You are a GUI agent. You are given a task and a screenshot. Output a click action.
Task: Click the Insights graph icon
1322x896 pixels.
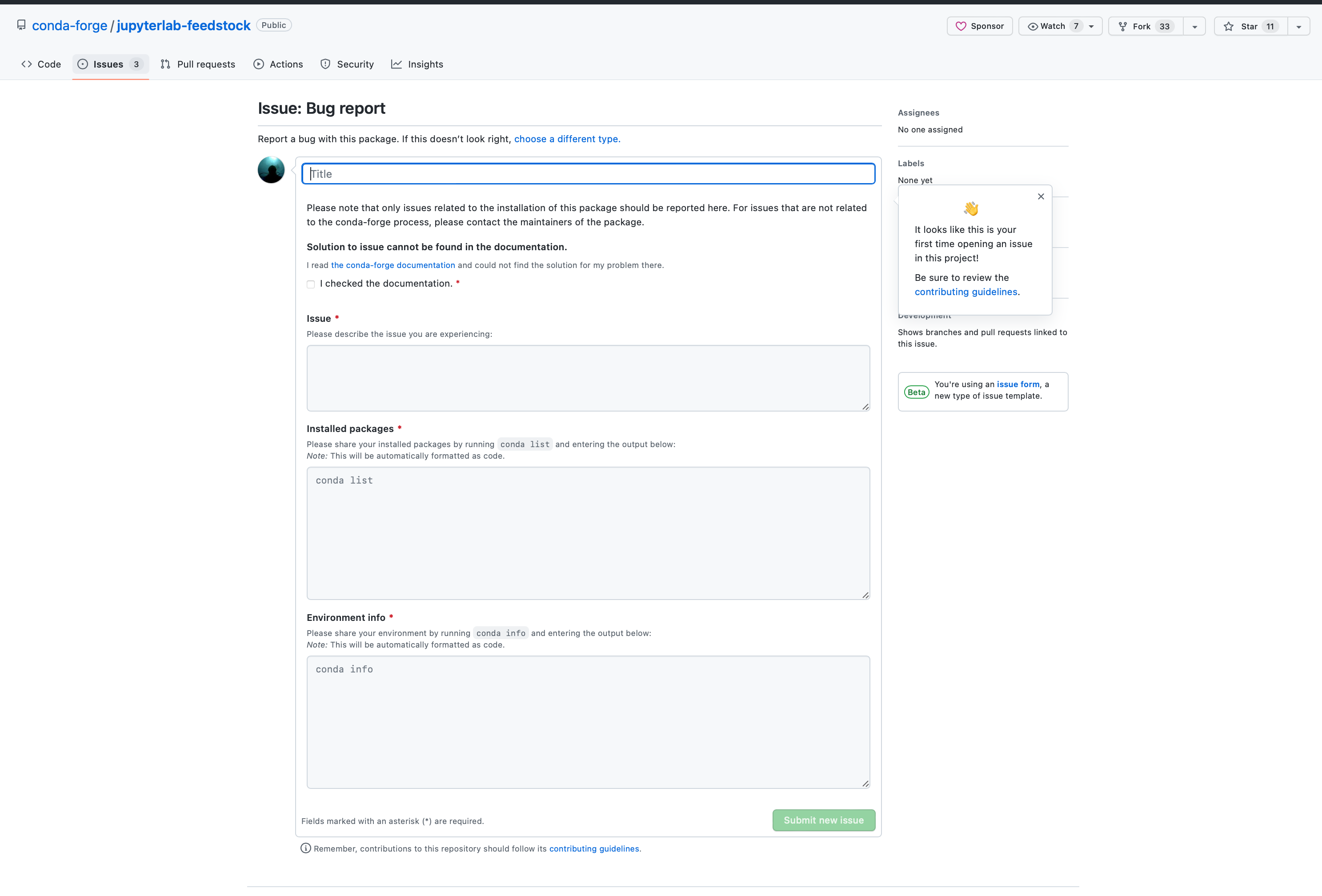[397, 64]
